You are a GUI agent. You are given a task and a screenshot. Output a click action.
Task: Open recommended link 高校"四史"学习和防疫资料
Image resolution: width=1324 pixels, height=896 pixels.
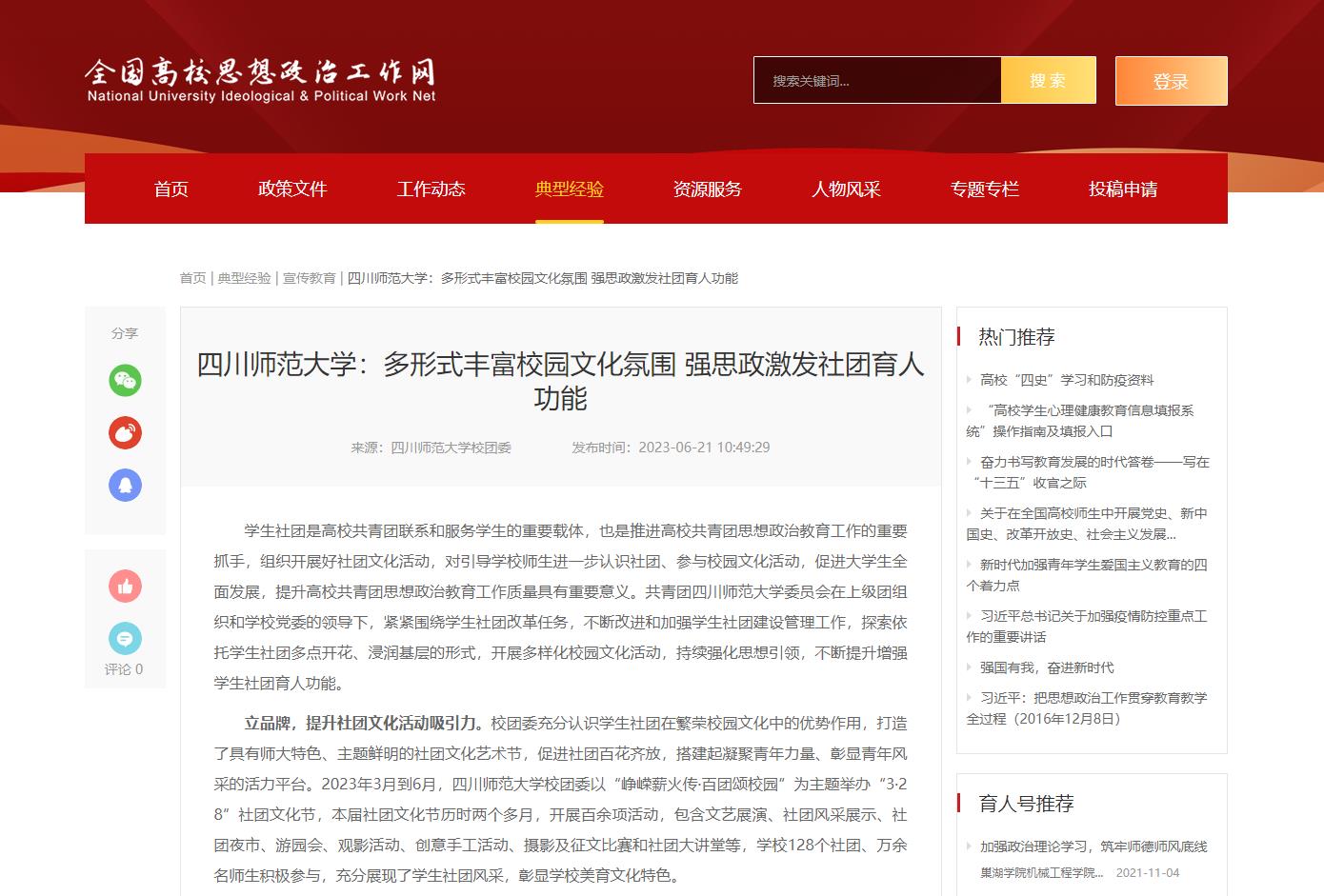1067,380
